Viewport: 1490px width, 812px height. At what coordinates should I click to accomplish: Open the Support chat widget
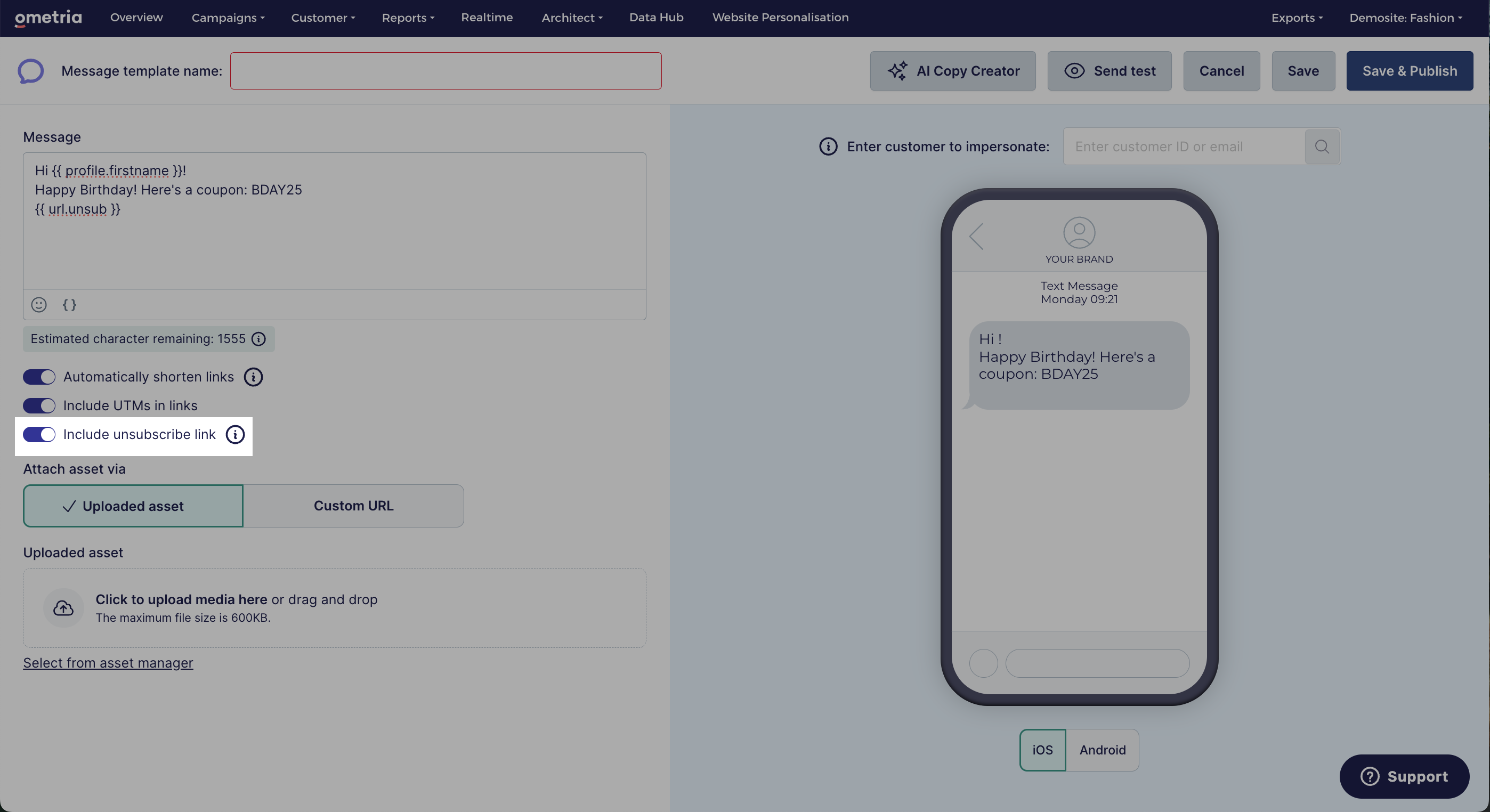(x=1404, y=777)
